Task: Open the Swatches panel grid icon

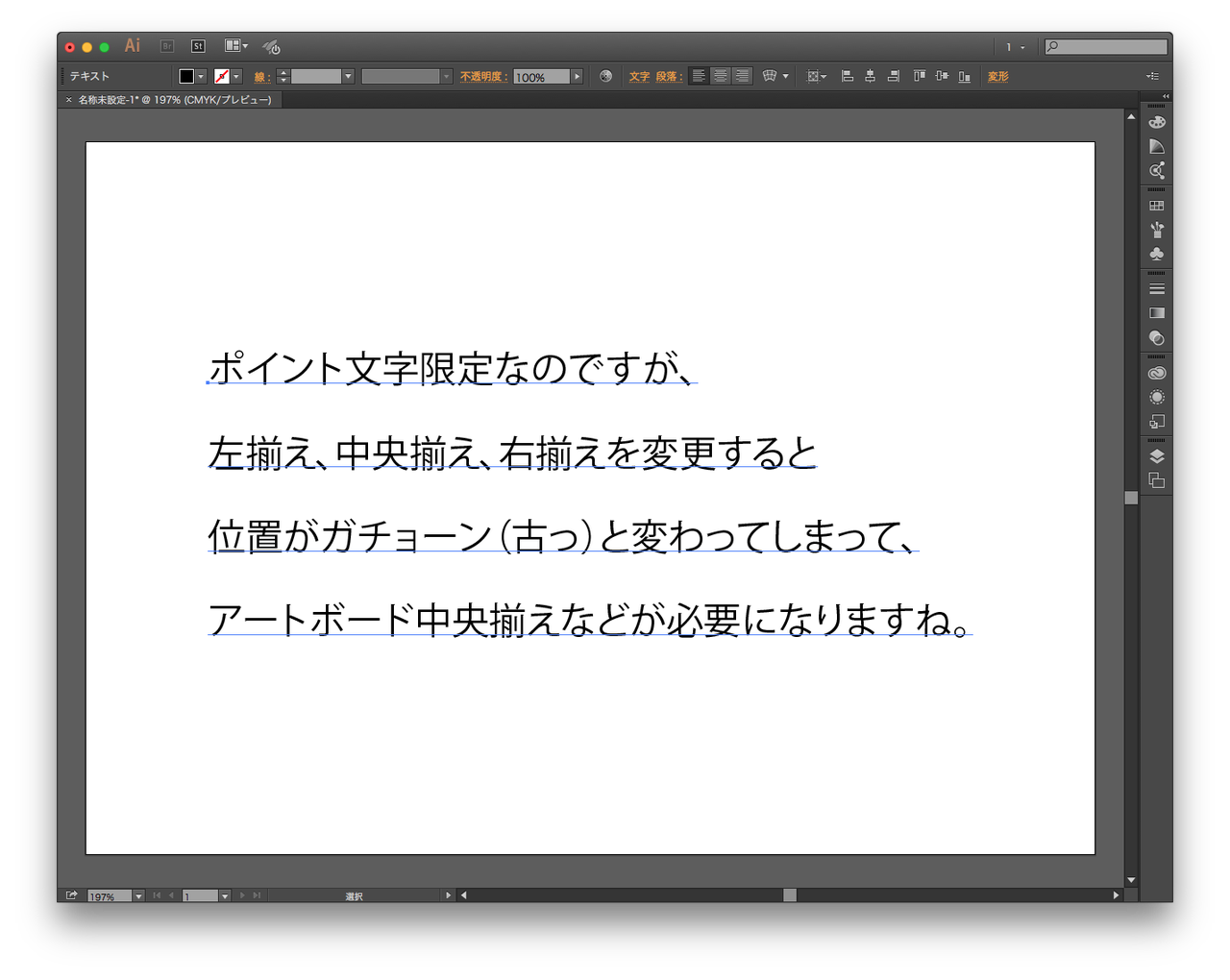Action: pyautogui.click(x=1157, y=206)
